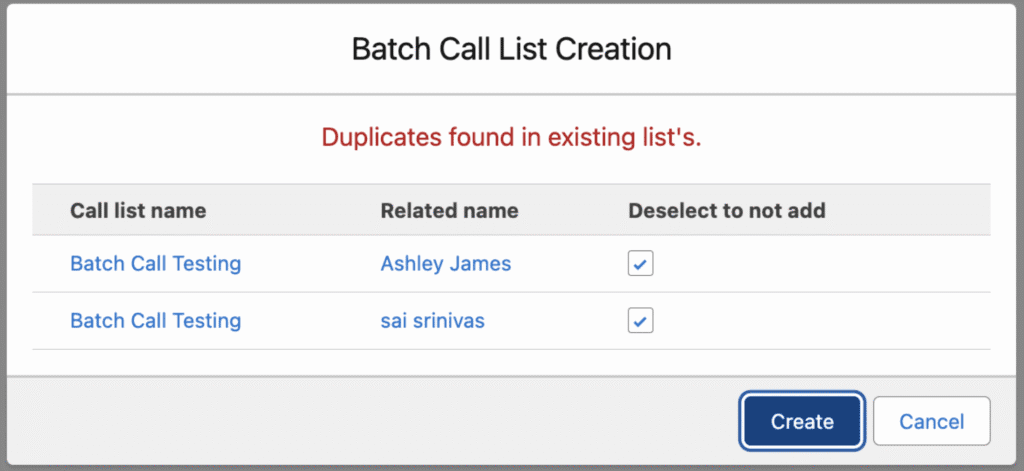Open Batch Call Testing link beside Ashley James
Viewport: 1024px width, 471px height.
(x=155, y=264)
